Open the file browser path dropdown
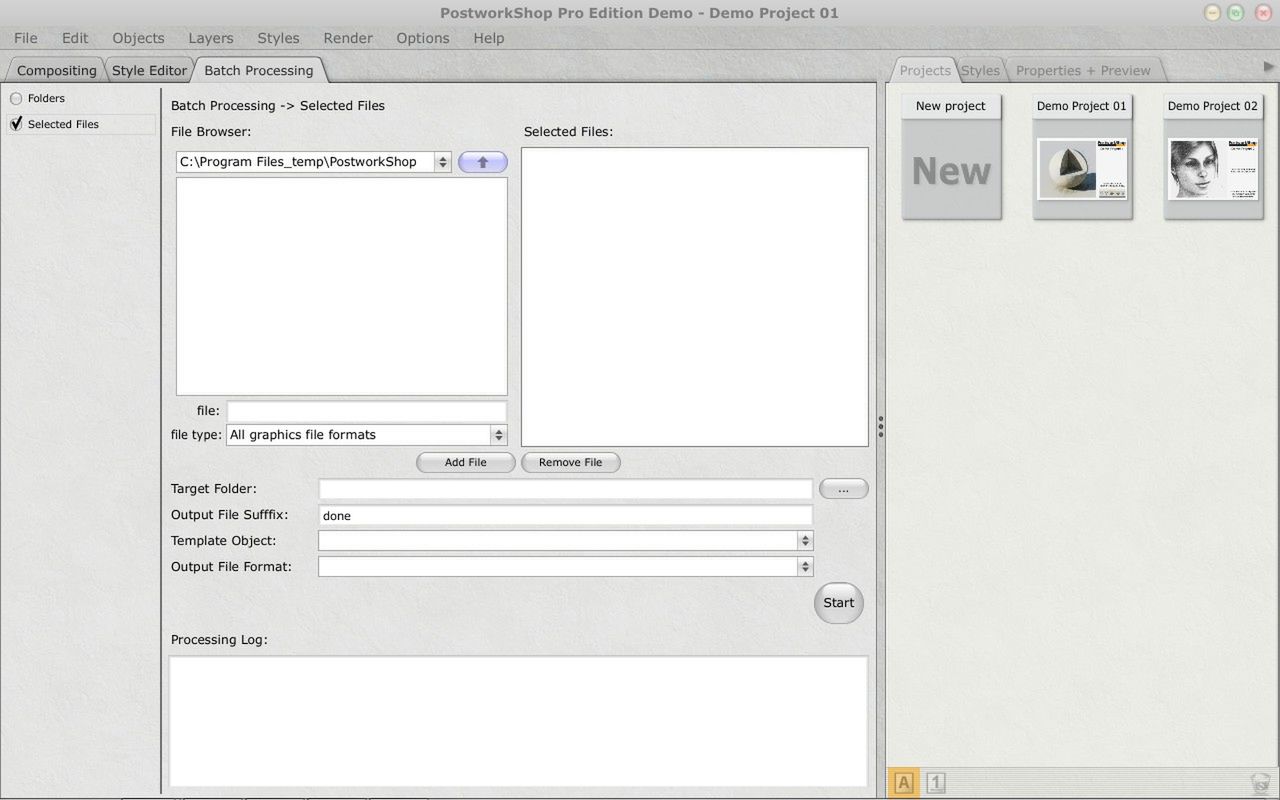 coord(442,162)
